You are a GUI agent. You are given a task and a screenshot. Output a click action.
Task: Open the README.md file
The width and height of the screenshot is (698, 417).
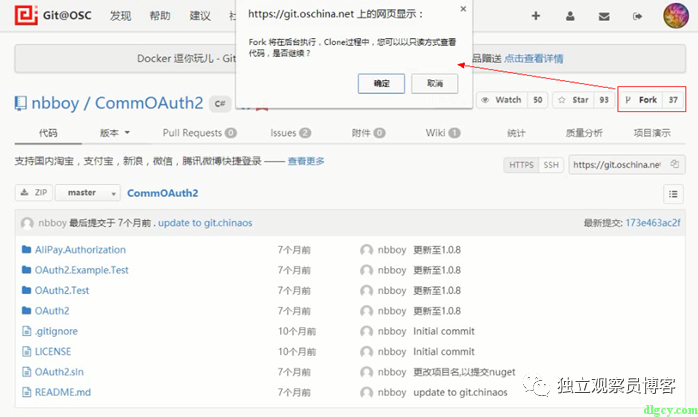63,393
